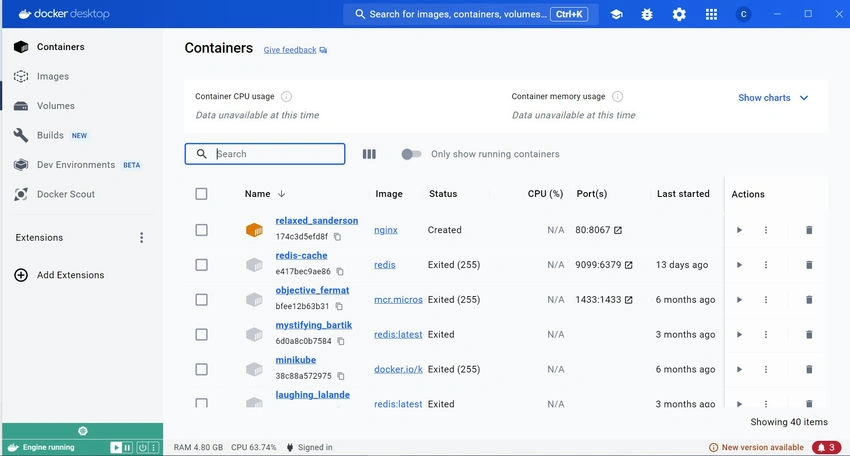Open the apps grid icon
The width and height of the screenshot is (850, 456).
(x=711, y=15)
